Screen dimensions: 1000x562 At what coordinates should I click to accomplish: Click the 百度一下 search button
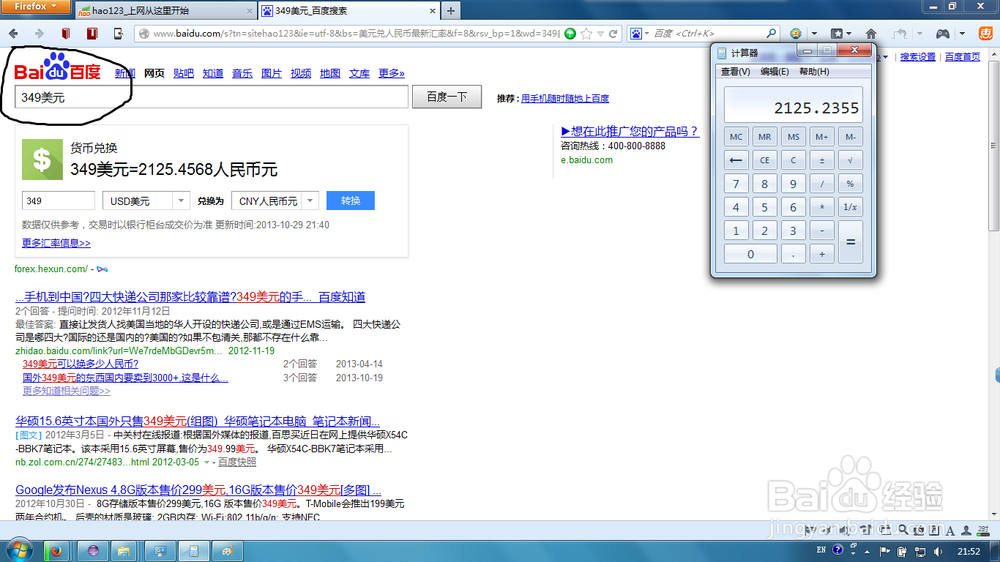coord(446,97)
